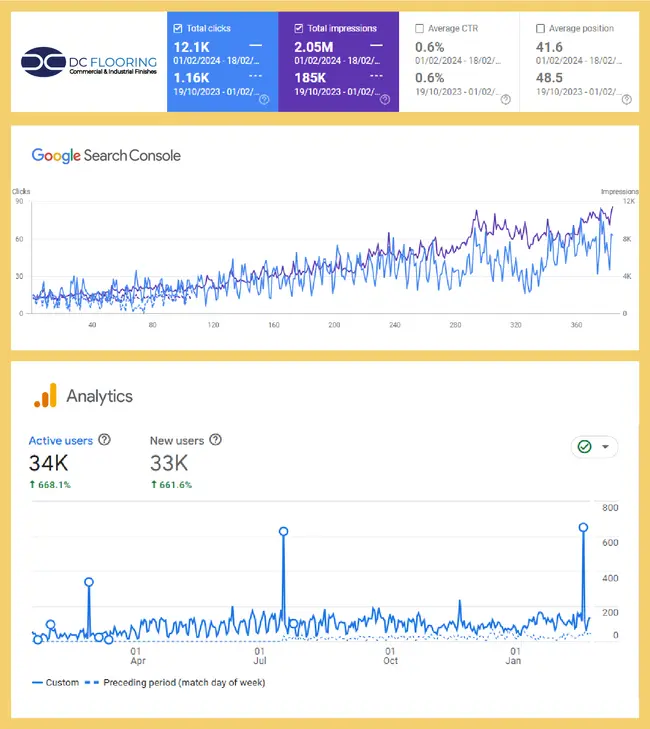Click the 41.6 average position value
650x729 pixels.
point(549,47)
